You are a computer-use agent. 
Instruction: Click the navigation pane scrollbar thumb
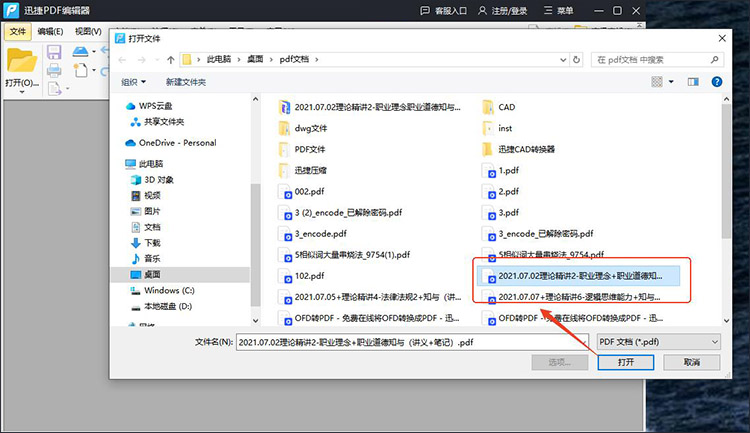(255, 245)
